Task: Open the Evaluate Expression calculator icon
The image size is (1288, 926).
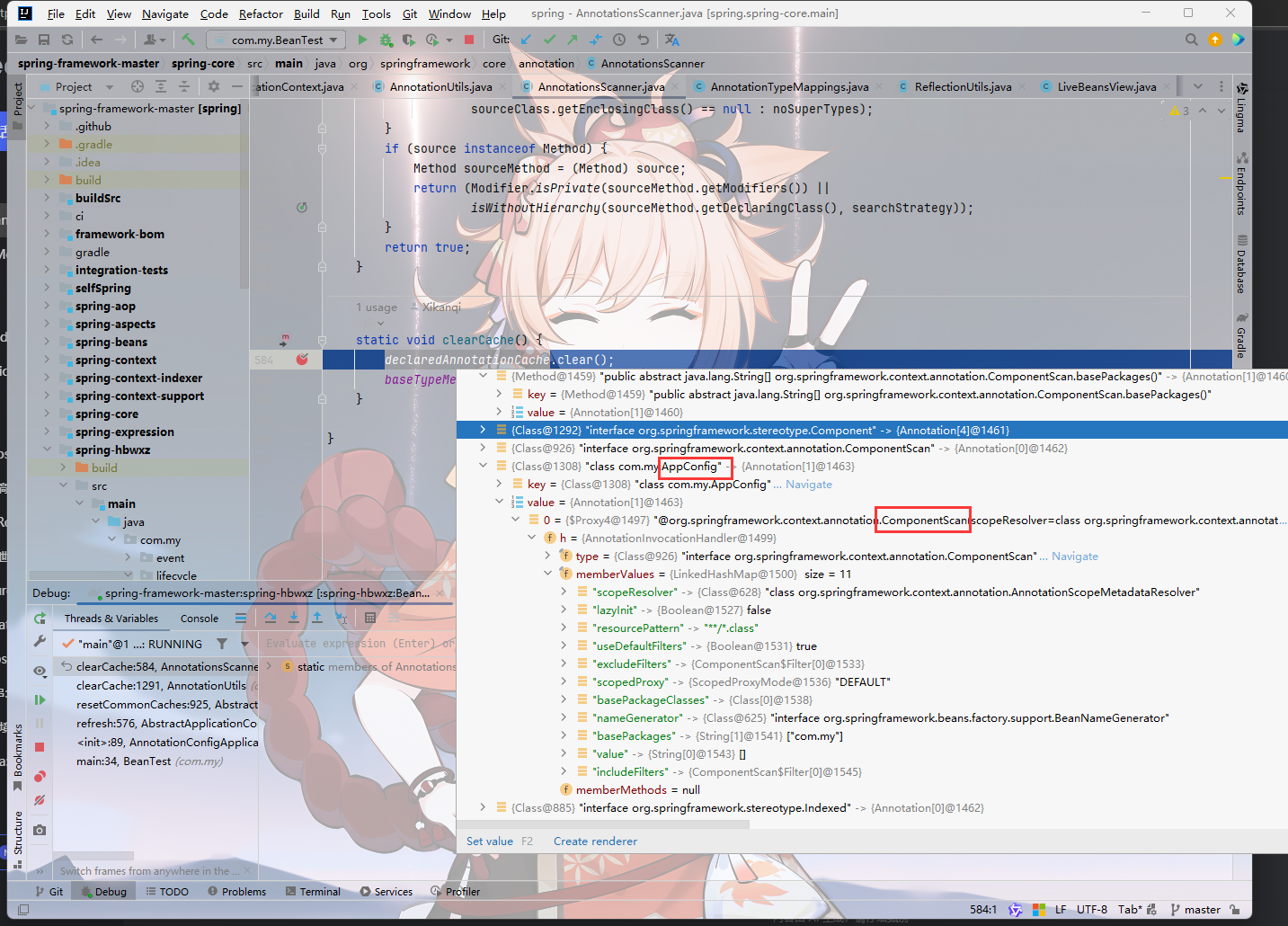Action: (x=370, y=618)
